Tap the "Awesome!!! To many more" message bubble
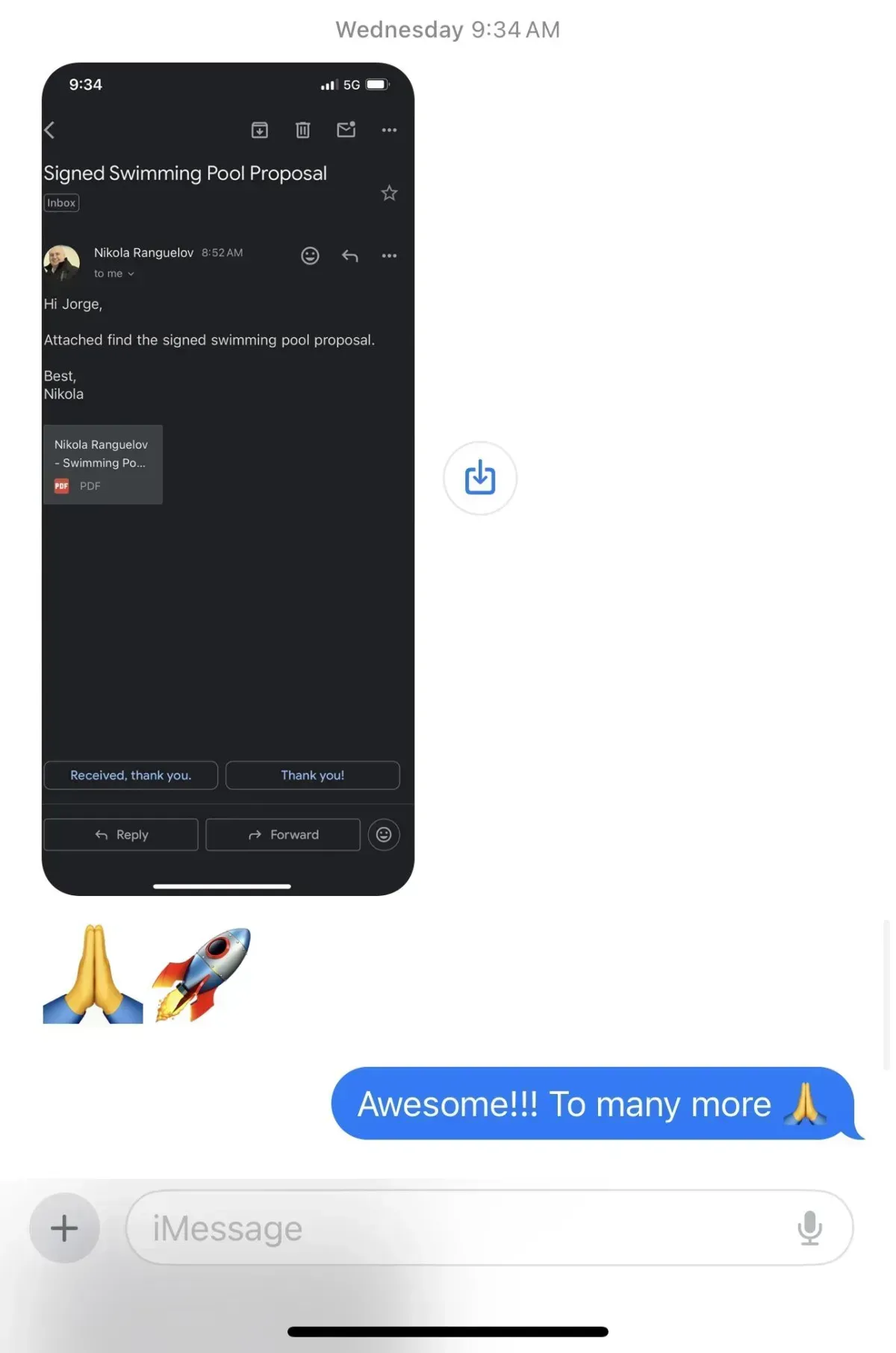896x1353 pixels. coord(594,1104)
